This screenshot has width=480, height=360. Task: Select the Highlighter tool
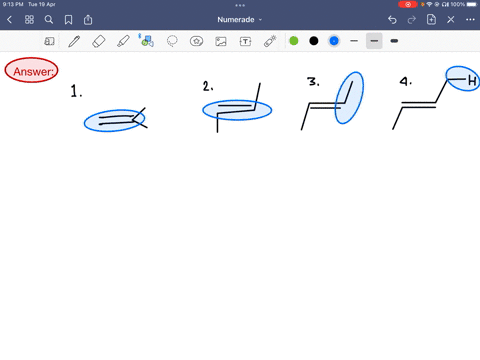click(123, 41)
